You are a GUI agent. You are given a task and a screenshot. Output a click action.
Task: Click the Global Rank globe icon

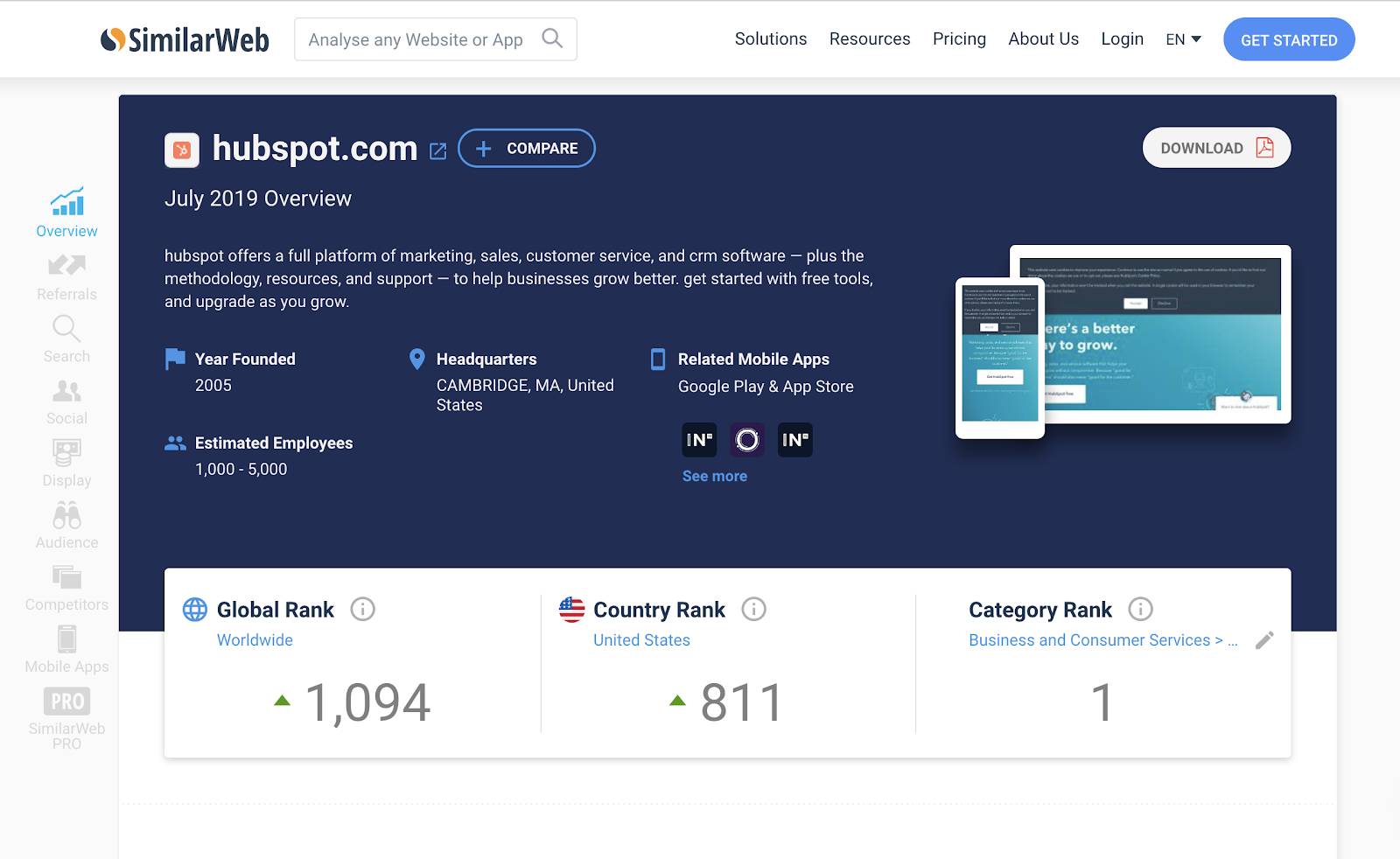(195, 609)
